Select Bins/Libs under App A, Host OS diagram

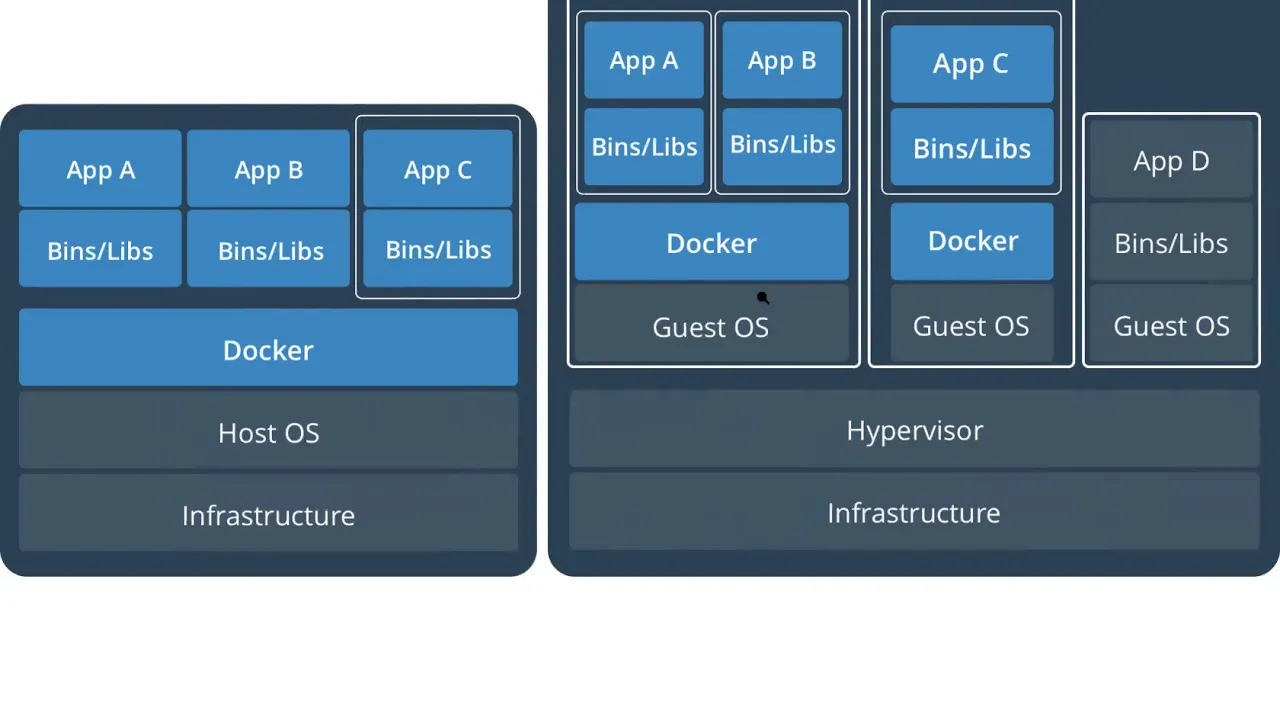(100, 249)
